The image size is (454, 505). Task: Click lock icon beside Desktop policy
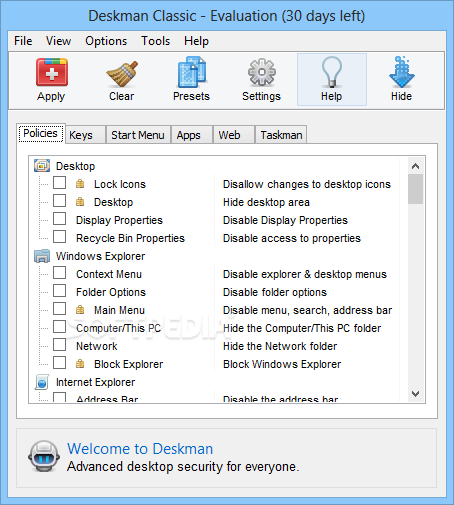tap(80, 202)
